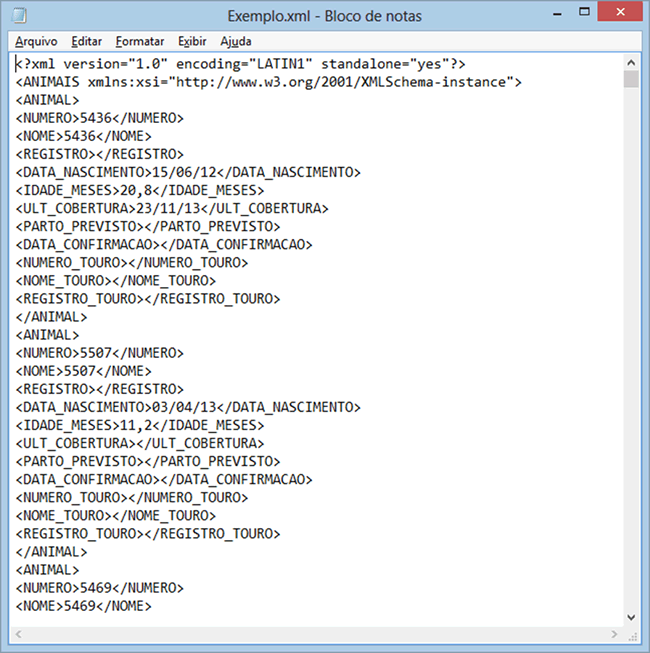
Task: Click the vertical scrollbar up arrow
Action: 631,63
